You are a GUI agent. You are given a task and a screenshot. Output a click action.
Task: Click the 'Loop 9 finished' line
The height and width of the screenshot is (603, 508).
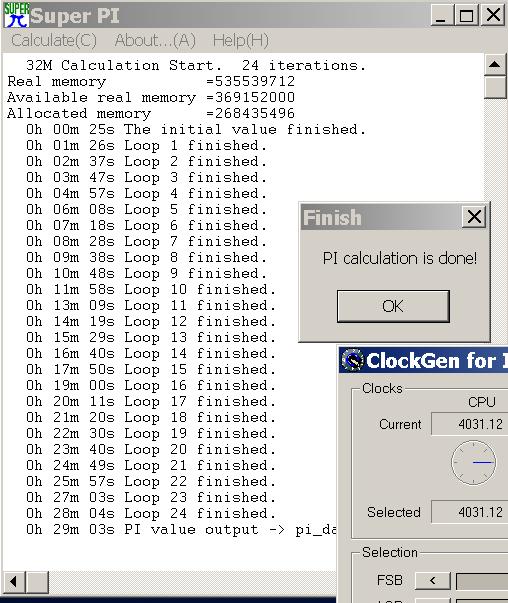(147, 274)
